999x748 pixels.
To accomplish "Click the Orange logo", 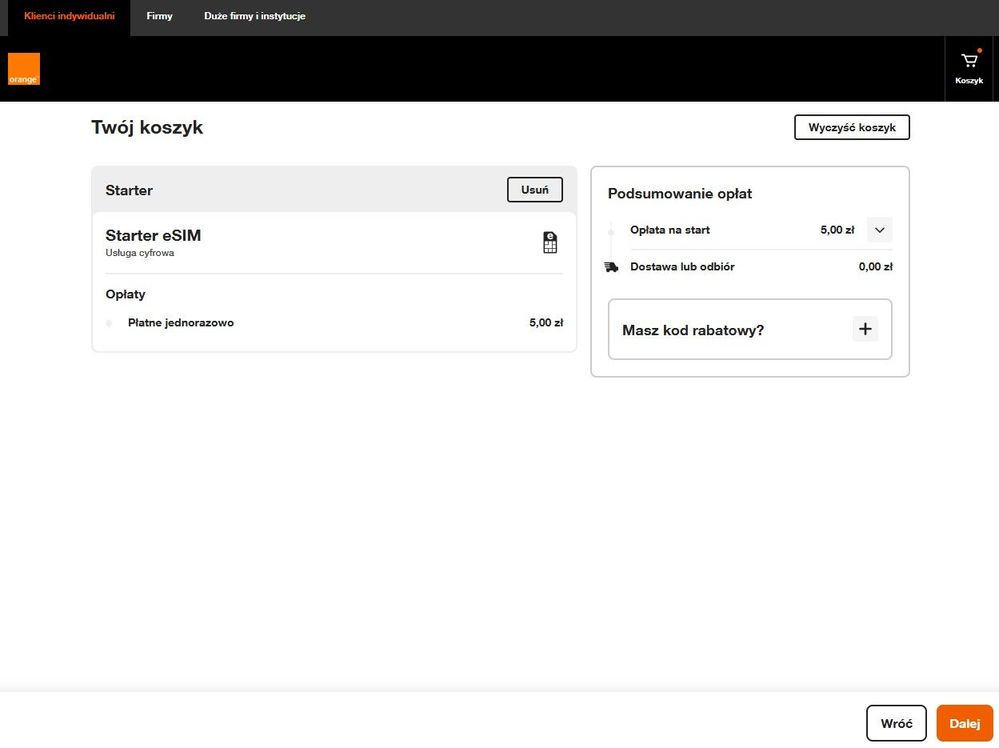I will pos(24,69).
